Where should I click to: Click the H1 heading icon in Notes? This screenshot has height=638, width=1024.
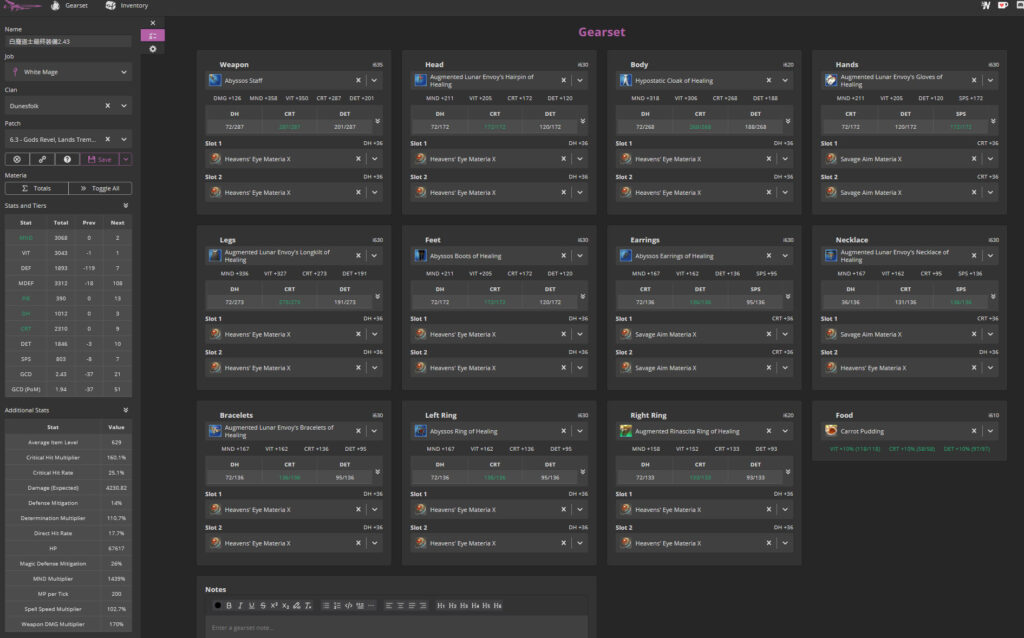coord(441,605)
